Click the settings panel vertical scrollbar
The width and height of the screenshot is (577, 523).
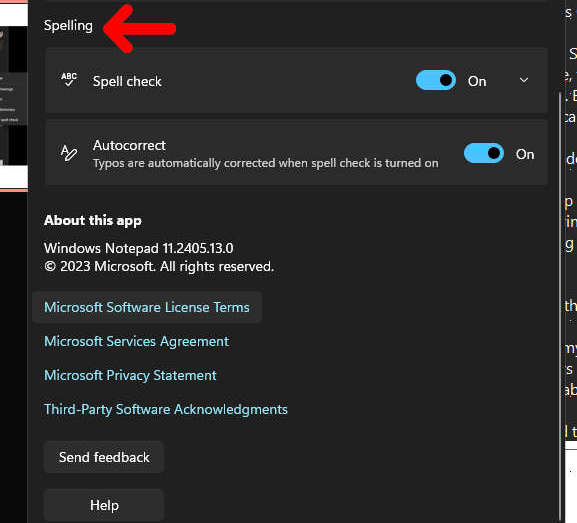coord(561,305)
